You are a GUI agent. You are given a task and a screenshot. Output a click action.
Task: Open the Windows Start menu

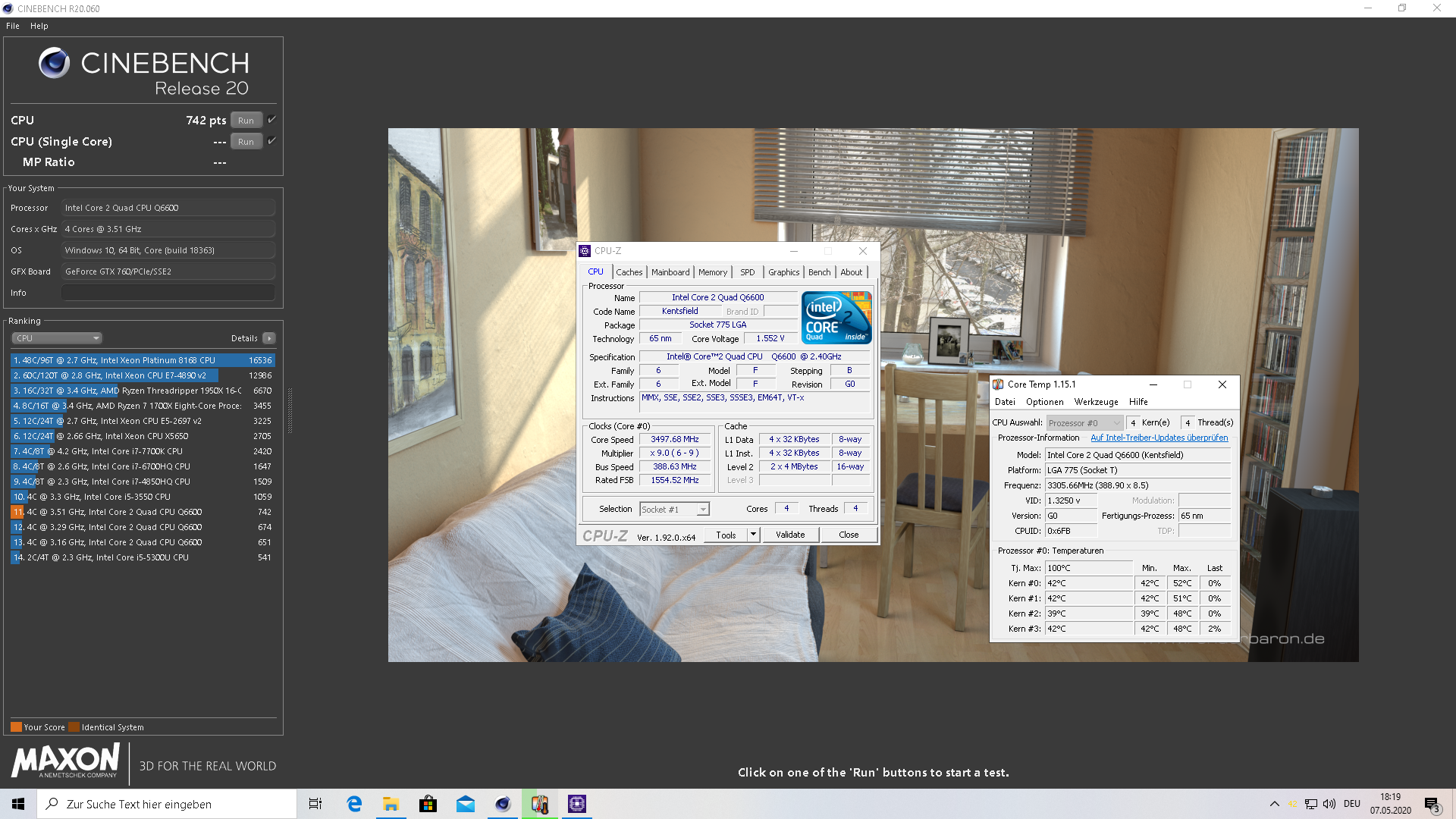pyautogui.click(x=18, y=804)
